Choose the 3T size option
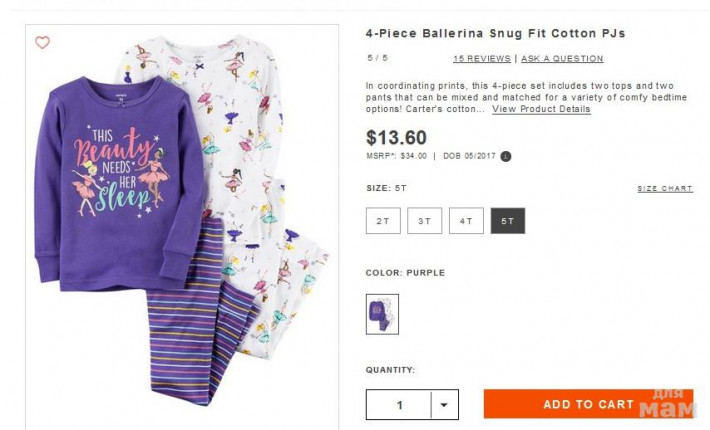Viewport: 710px width, 430px height. coord(424,221)
